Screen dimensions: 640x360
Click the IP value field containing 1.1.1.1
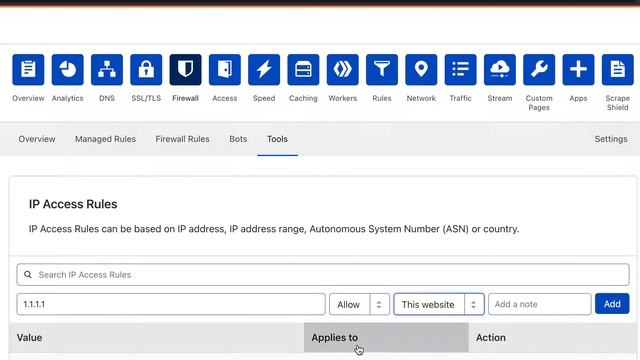click(171, 304)
